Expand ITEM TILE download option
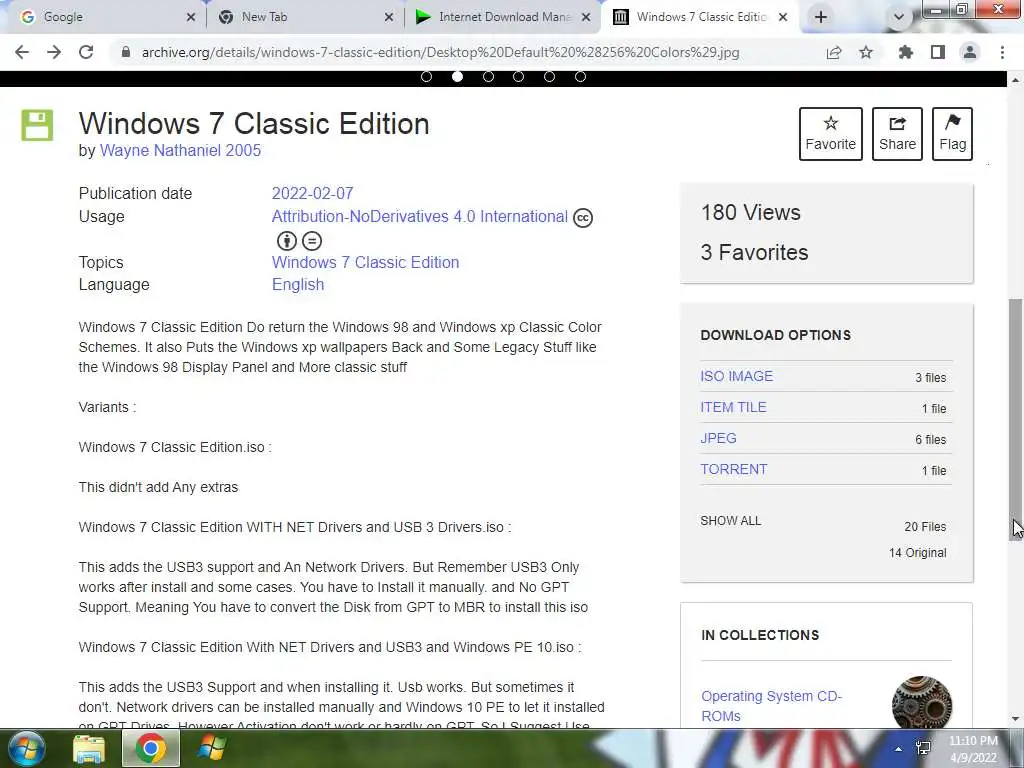 (733, 407)
